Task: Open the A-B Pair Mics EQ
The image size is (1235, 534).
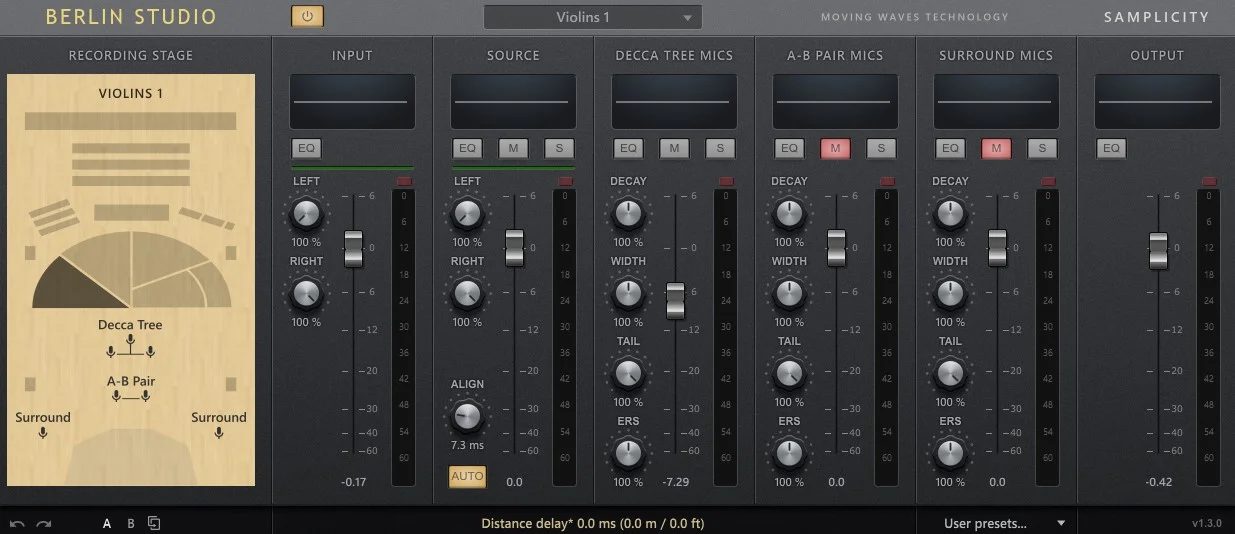Action: coord(789,148)
